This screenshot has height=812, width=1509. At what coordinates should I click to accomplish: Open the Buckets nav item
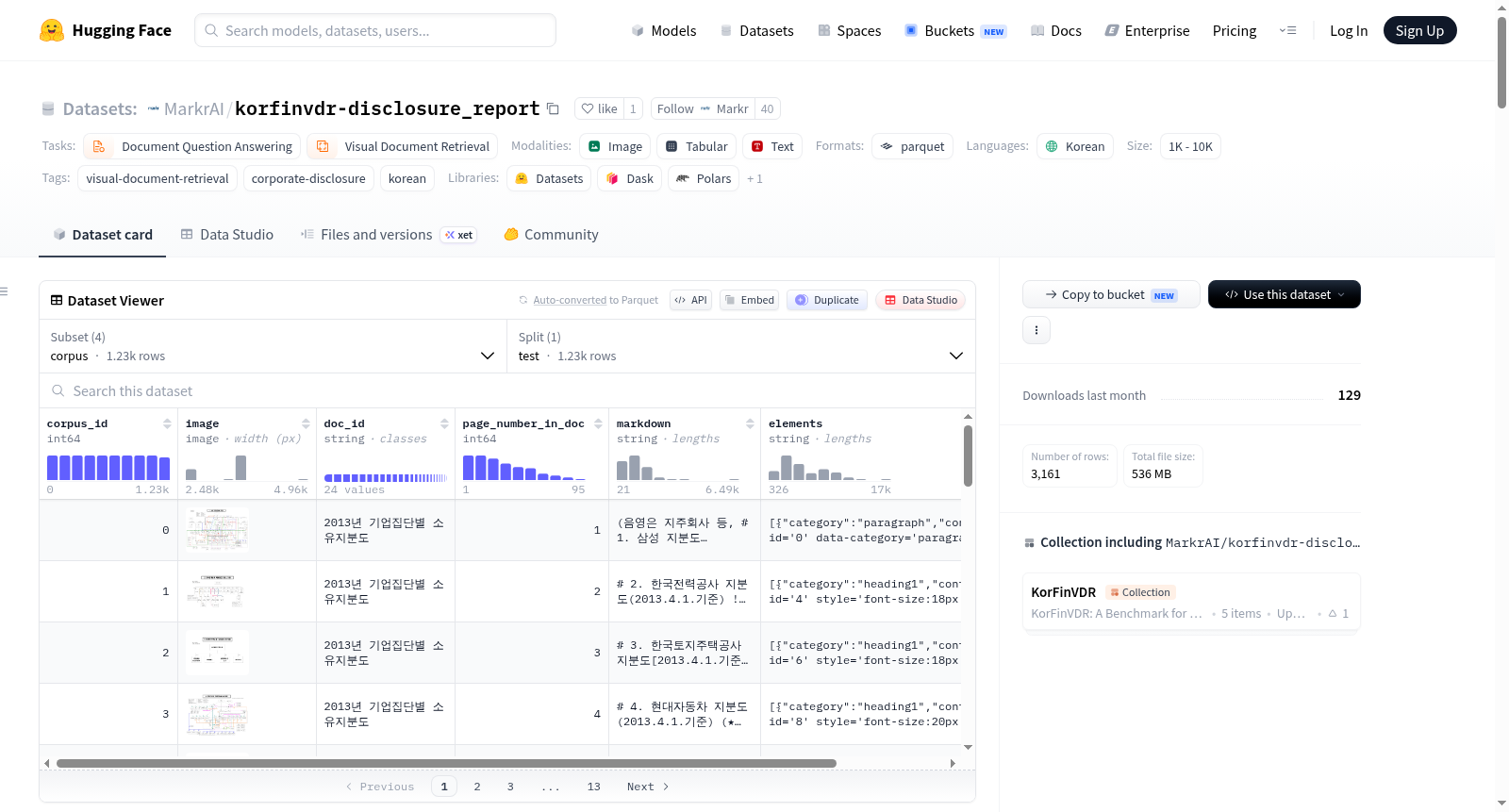click(x=955, y=31)
